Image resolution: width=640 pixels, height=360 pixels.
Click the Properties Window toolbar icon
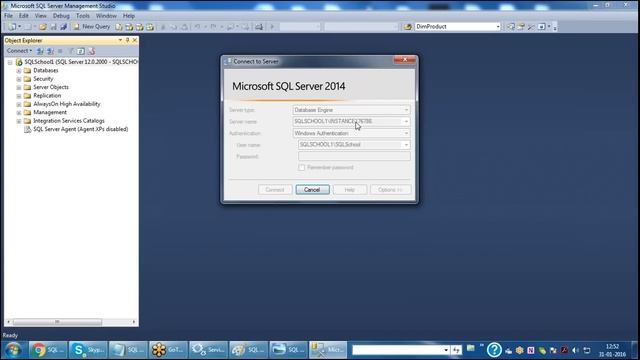tap(521, 27)
